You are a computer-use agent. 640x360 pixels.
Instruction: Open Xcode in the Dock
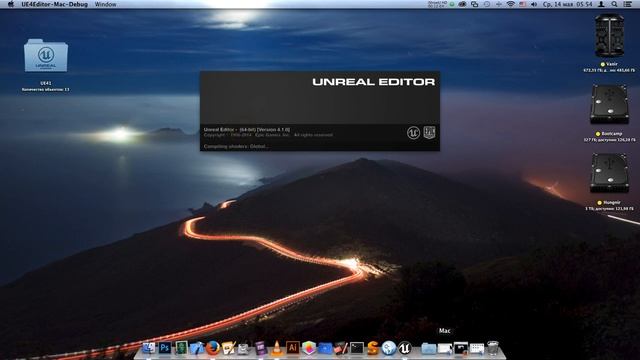pyautogui.click(x=197, y=348)
